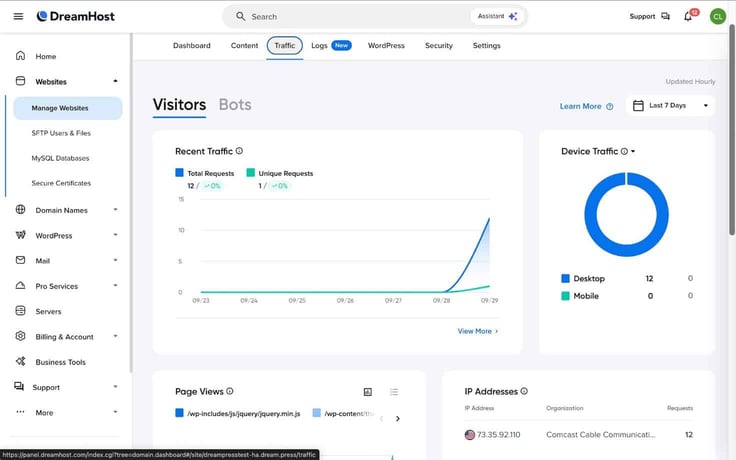
Task: Click the Device Traffic donut chart
Action: pos(626,215)
